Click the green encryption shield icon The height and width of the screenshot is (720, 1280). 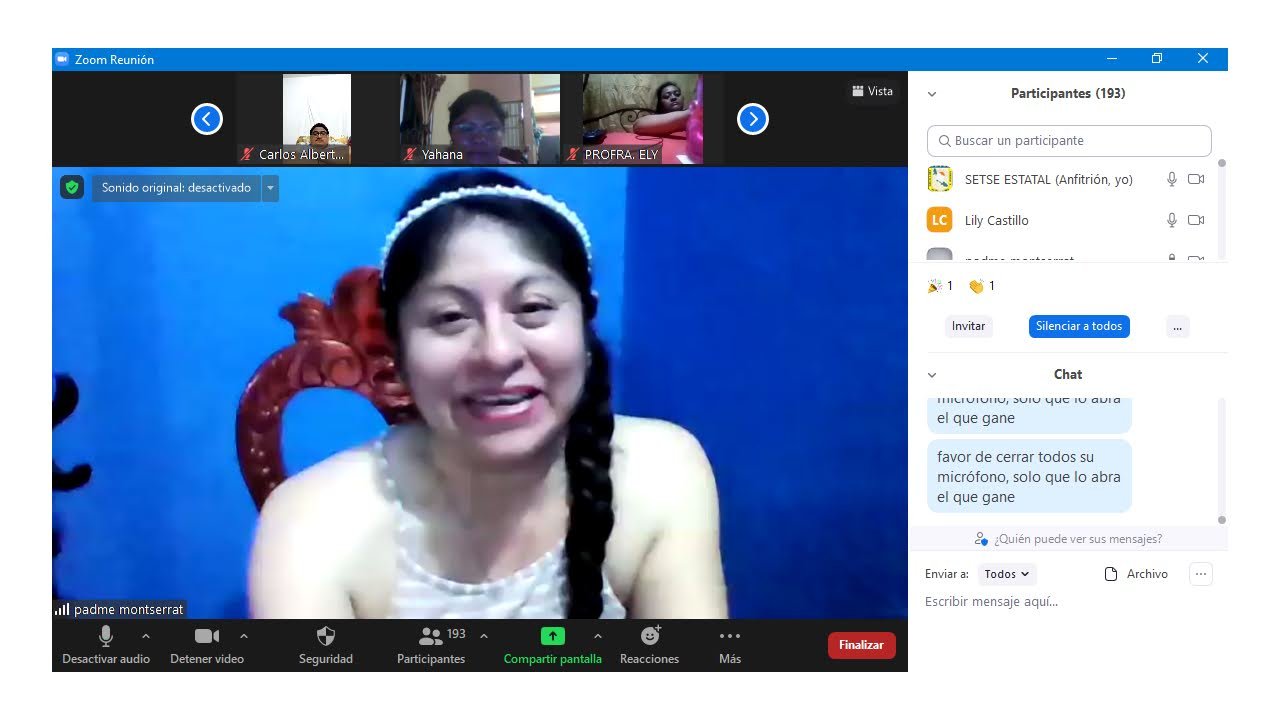point(72,187)
